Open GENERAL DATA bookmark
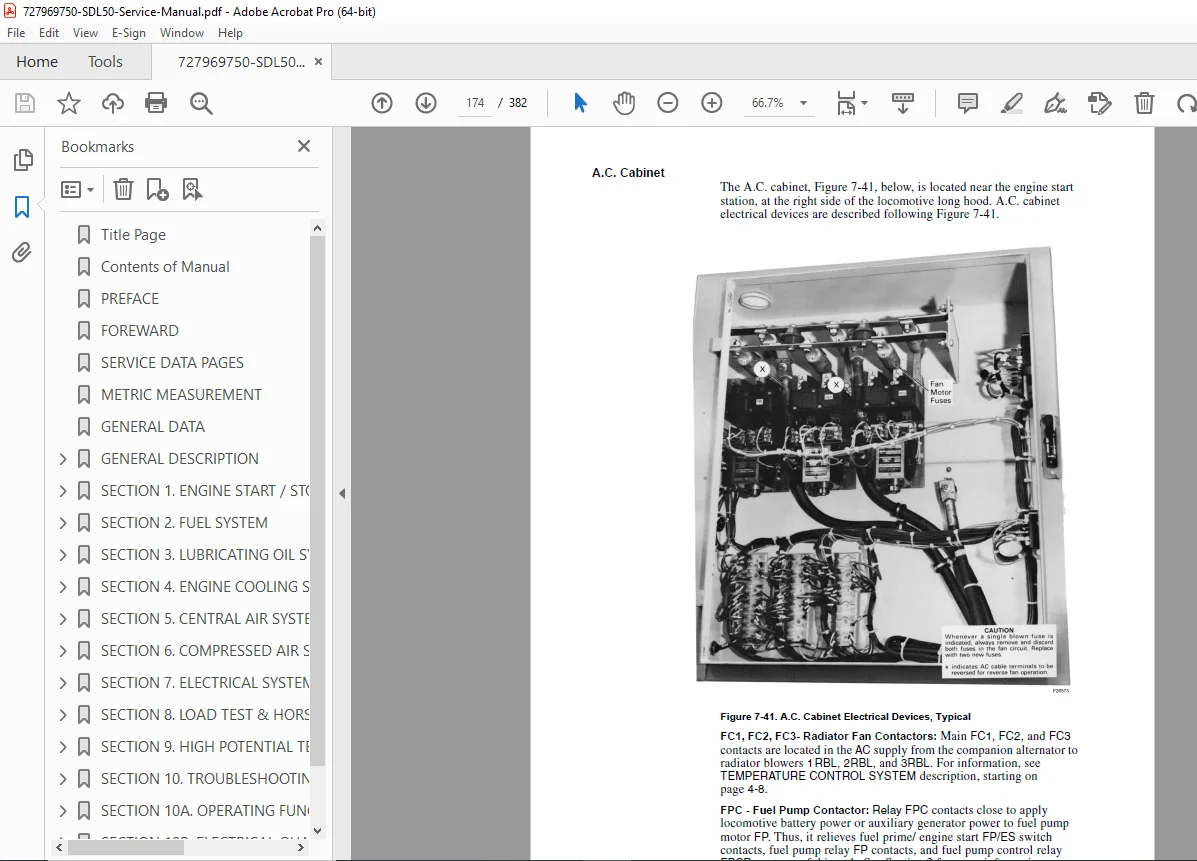Screen dimensions: 1197x861 pyautogui.click(x=153, y=427)
